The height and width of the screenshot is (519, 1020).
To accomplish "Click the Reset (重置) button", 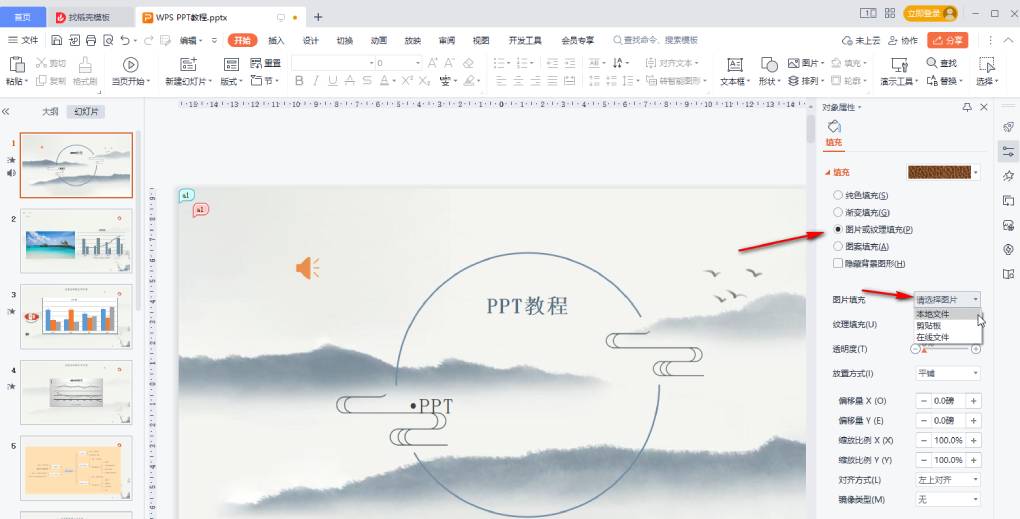I will point(265,63).
